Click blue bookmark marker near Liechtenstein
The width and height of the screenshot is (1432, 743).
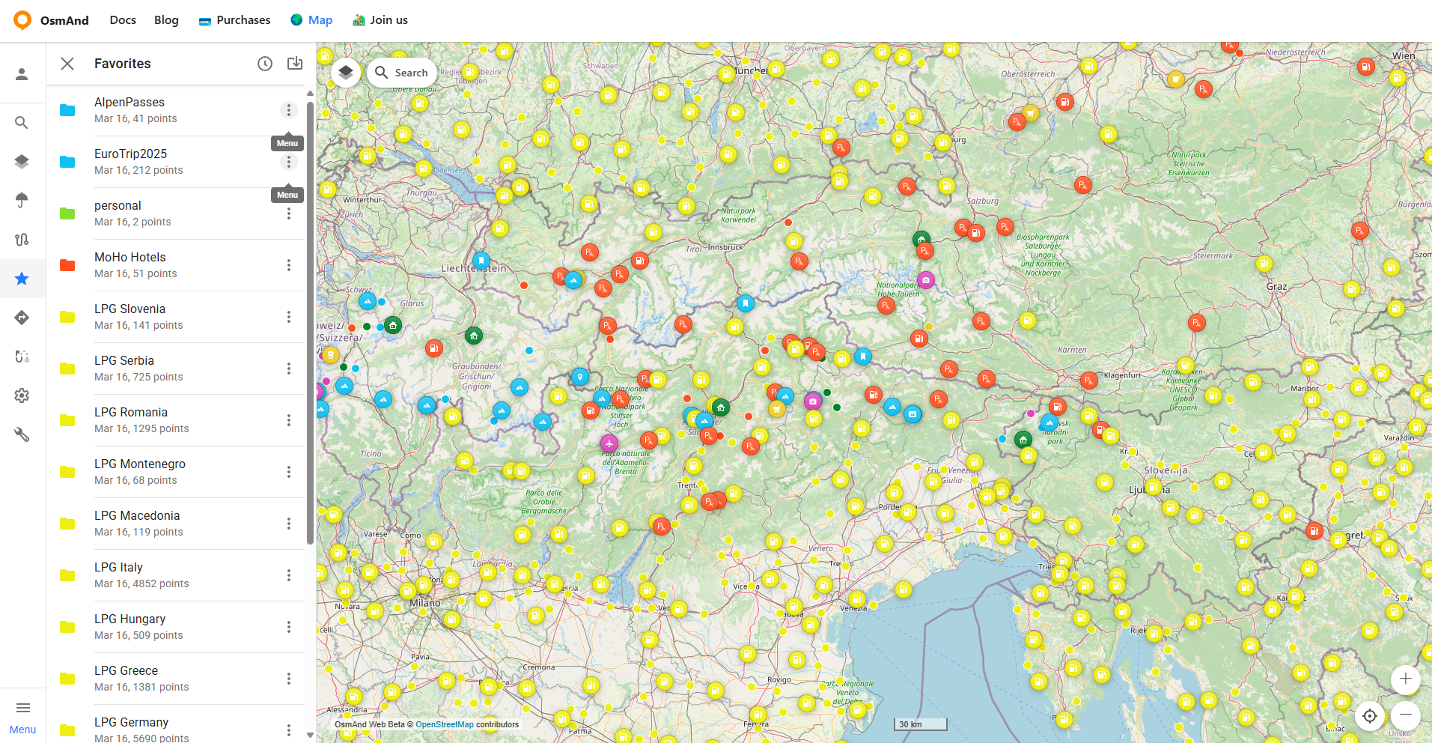pos(481,262)
